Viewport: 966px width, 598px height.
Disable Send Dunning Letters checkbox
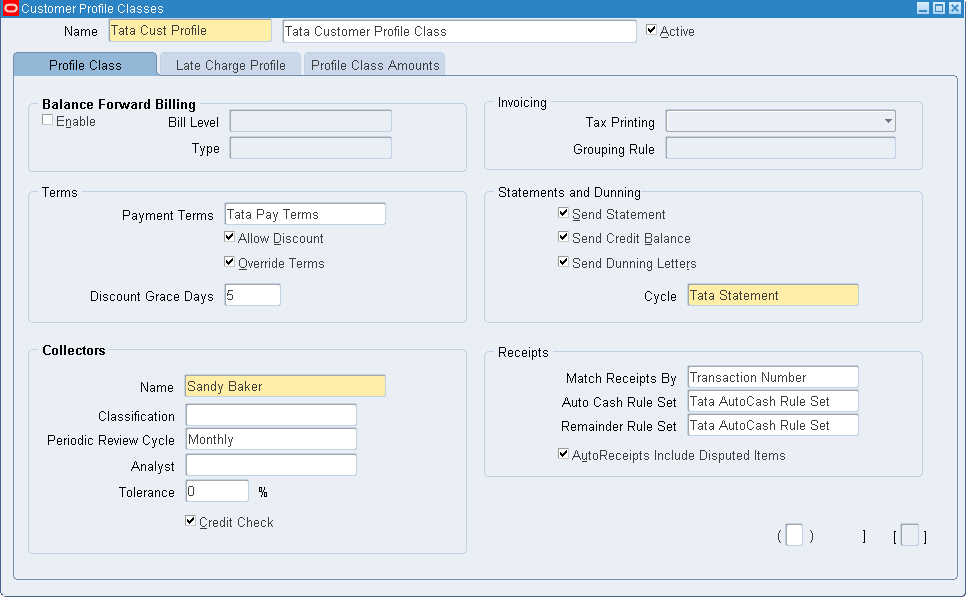pyautogui.click(x=564, y=262)
